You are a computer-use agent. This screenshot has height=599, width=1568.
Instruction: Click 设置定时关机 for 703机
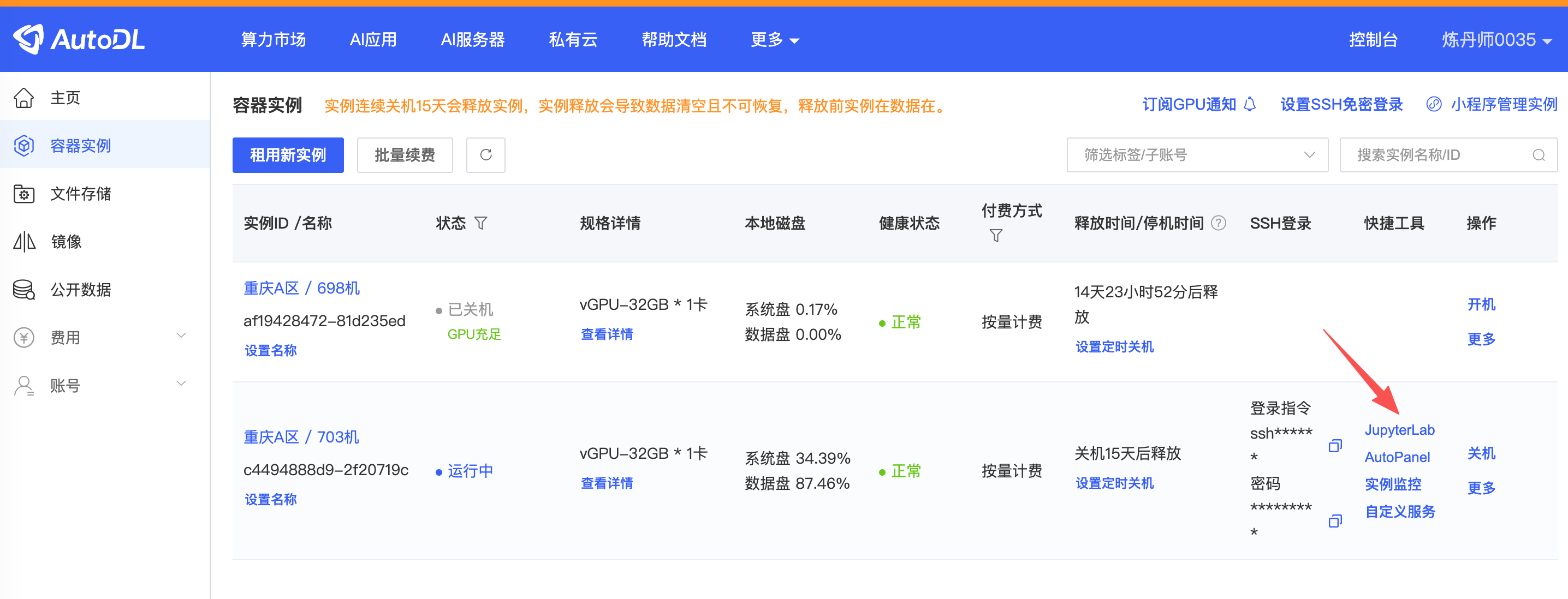(1114, 483)
